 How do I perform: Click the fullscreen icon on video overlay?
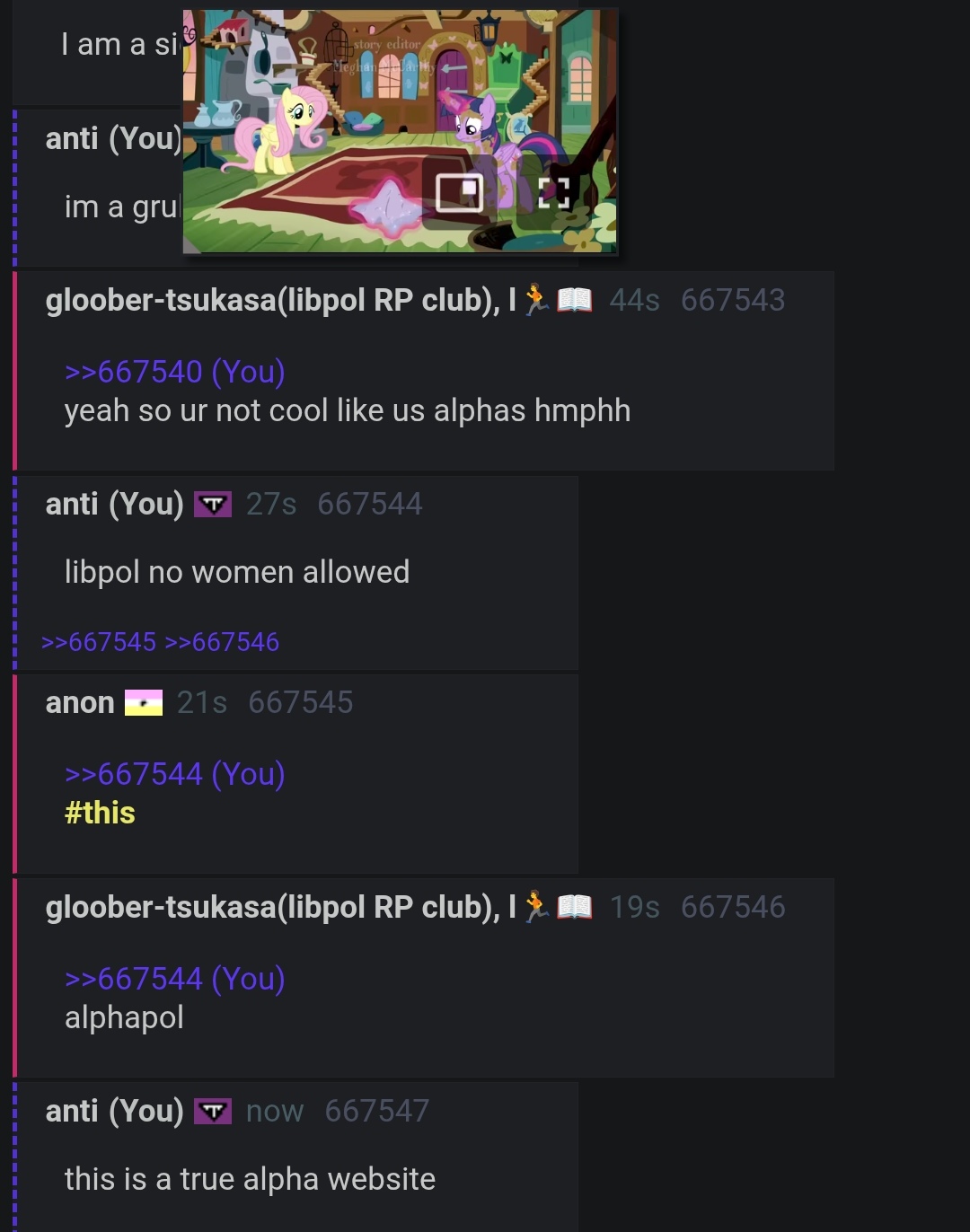pyautogui.click(x=553, y=192)
